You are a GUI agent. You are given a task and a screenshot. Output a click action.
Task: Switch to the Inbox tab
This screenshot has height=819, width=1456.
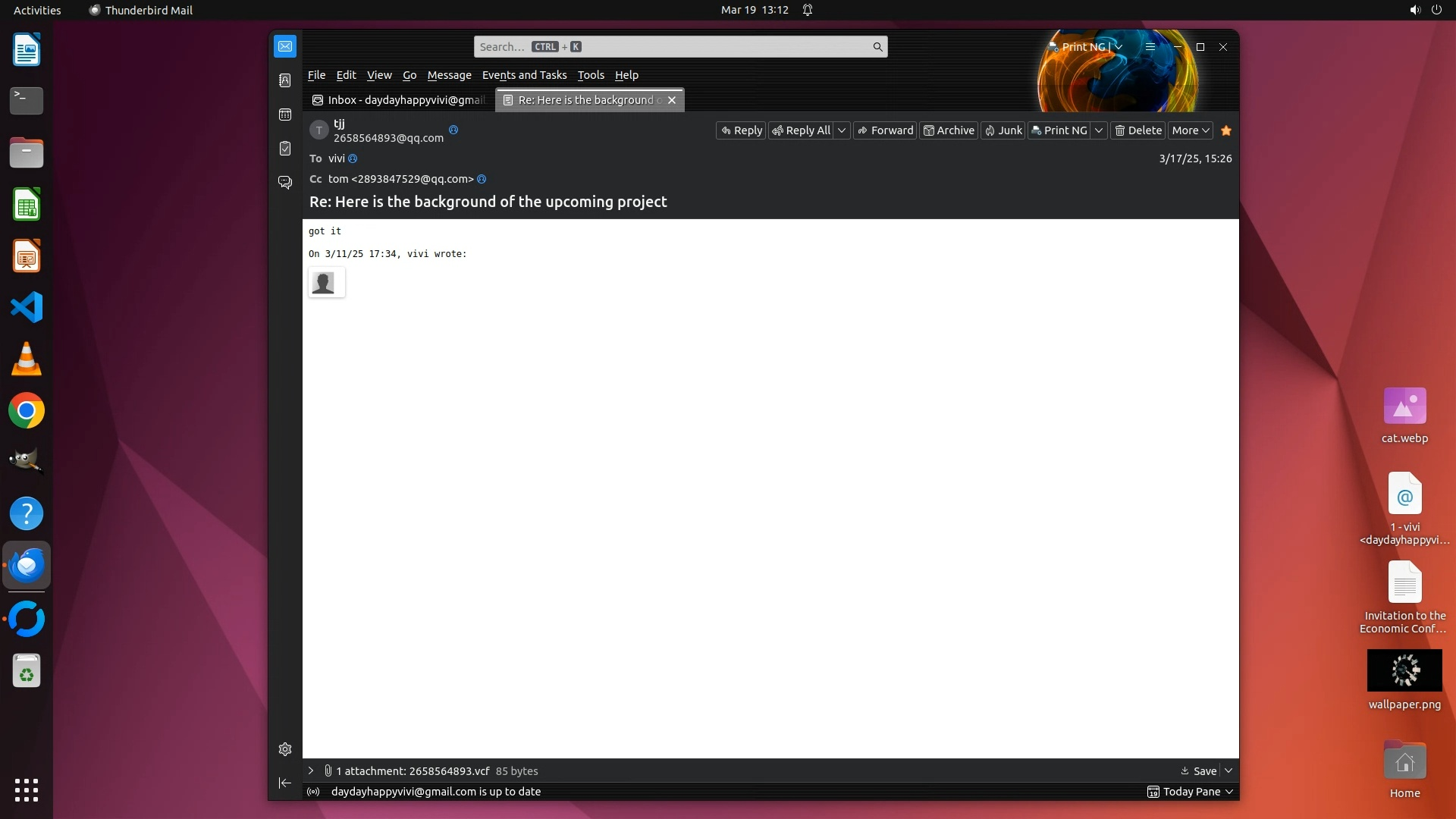tap(399, 100)
